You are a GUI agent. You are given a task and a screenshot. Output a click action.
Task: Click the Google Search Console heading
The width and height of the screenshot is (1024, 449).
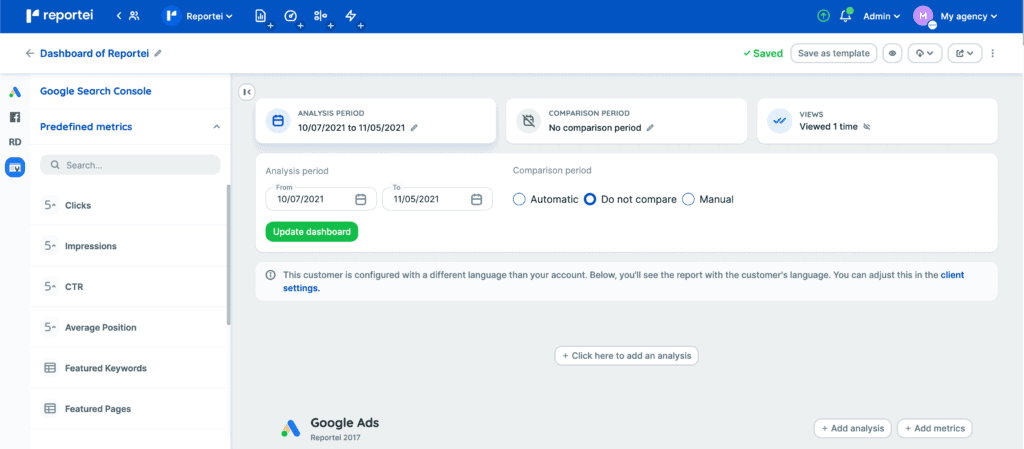pos(95,91)
